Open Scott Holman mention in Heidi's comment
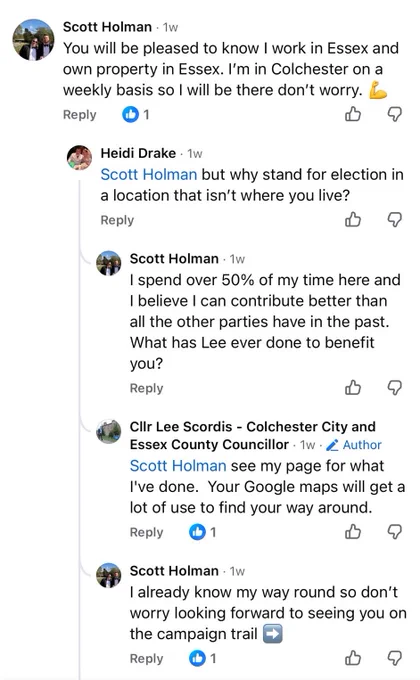This screenshot has width=420, height=680. (149, 174)
